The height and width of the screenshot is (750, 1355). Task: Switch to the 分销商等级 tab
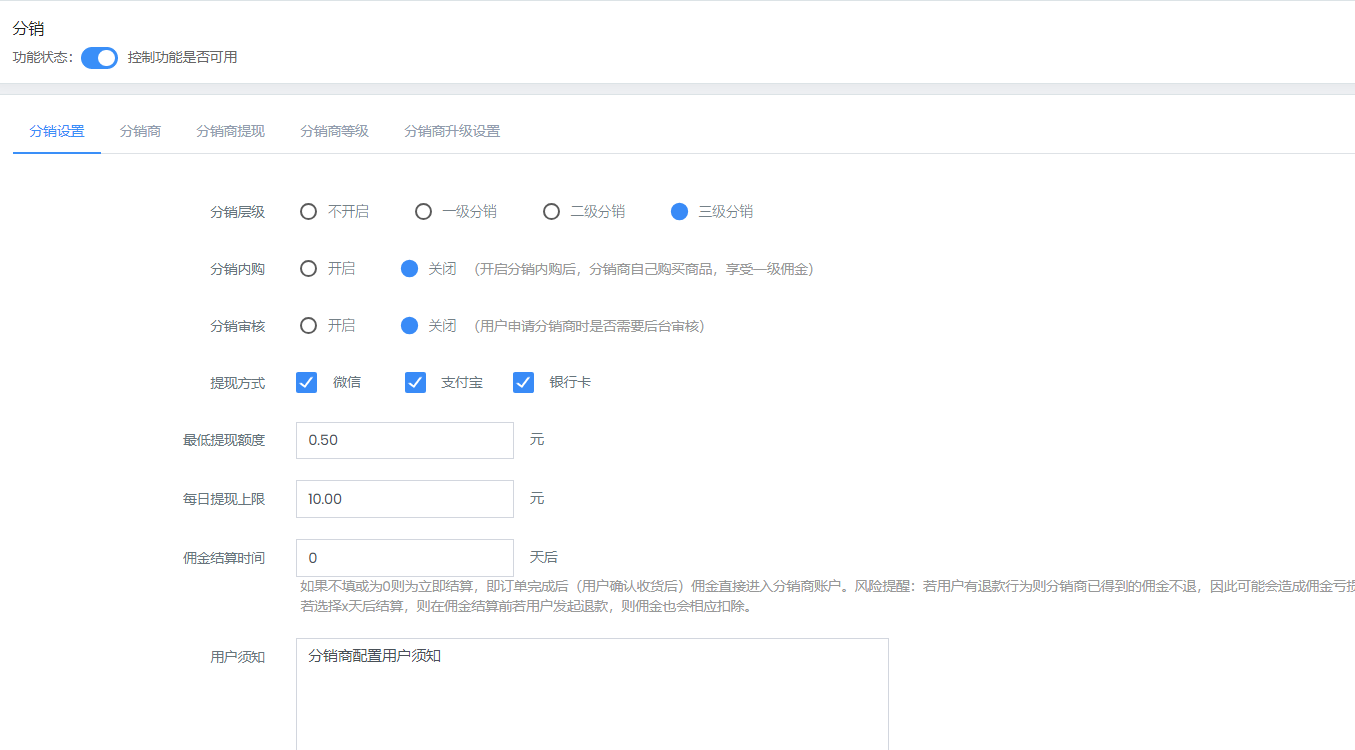[x=334, y=131]
